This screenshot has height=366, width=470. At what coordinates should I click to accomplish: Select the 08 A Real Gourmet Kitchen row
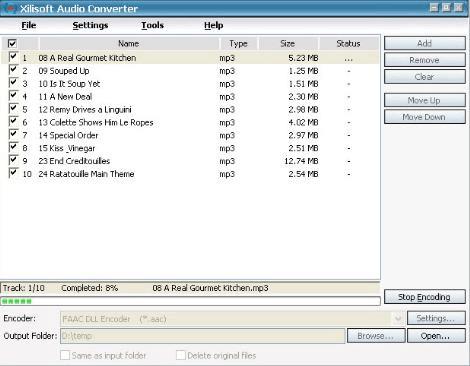tap(190, 58)
